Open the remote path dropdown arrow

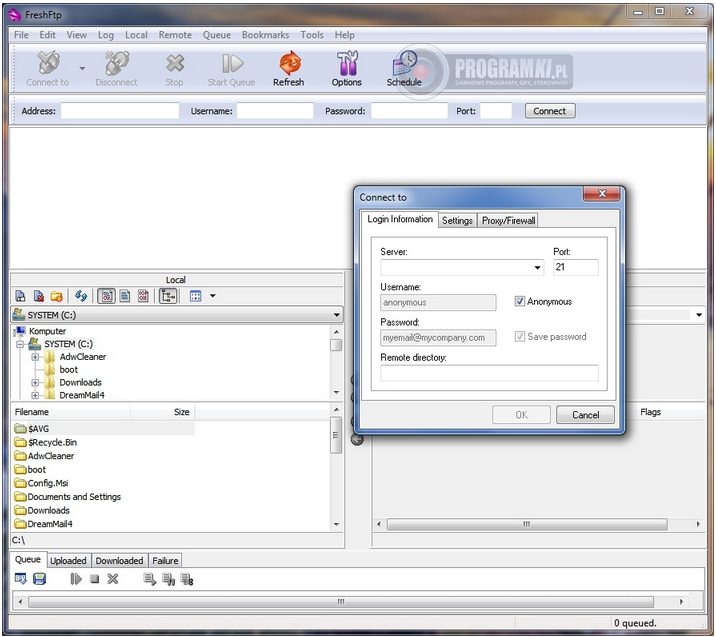pos(699,315)
